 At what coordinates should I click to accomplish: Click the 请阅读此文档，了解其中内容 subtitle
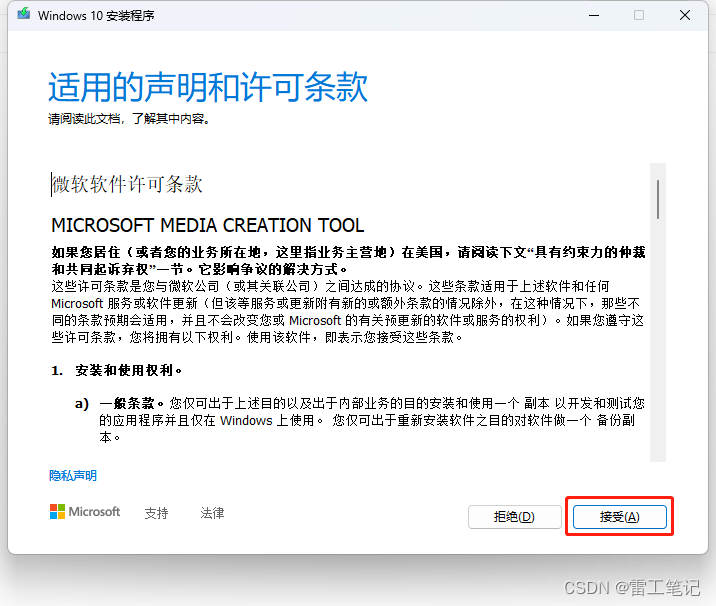(129, 119)
